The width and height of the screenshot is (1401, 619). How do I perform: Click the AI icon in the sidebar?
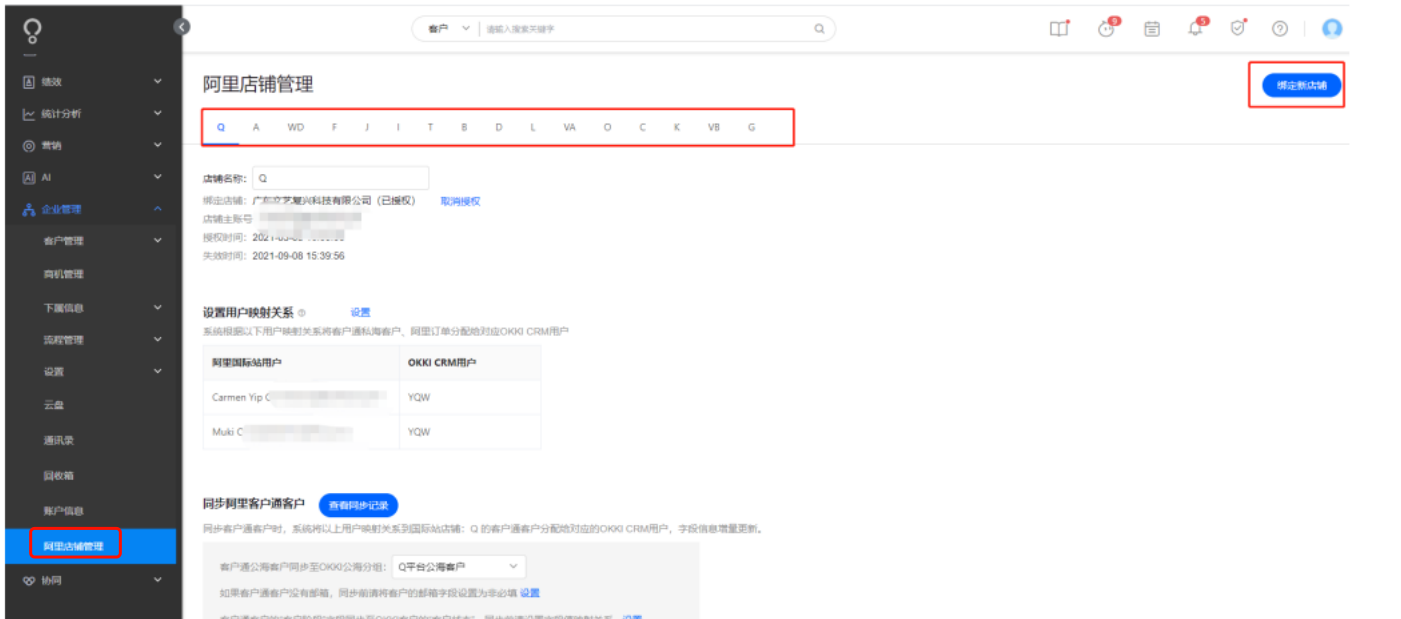point(29,177)
